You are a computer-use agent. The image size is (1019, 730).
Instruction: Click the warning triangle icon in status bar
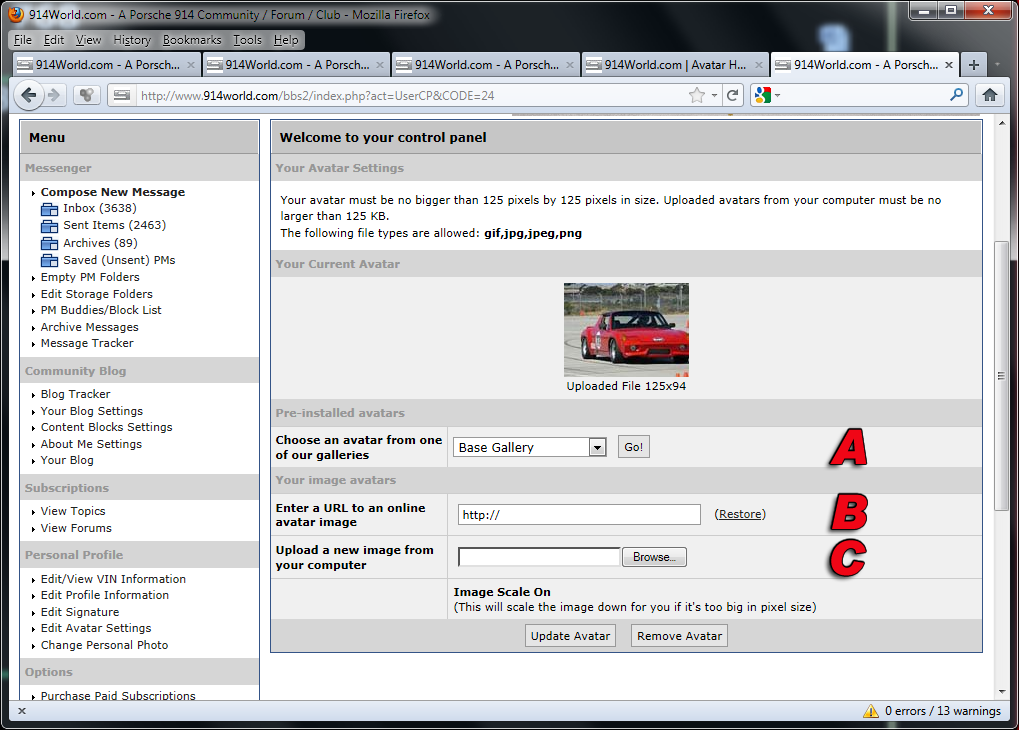point(871,711)
